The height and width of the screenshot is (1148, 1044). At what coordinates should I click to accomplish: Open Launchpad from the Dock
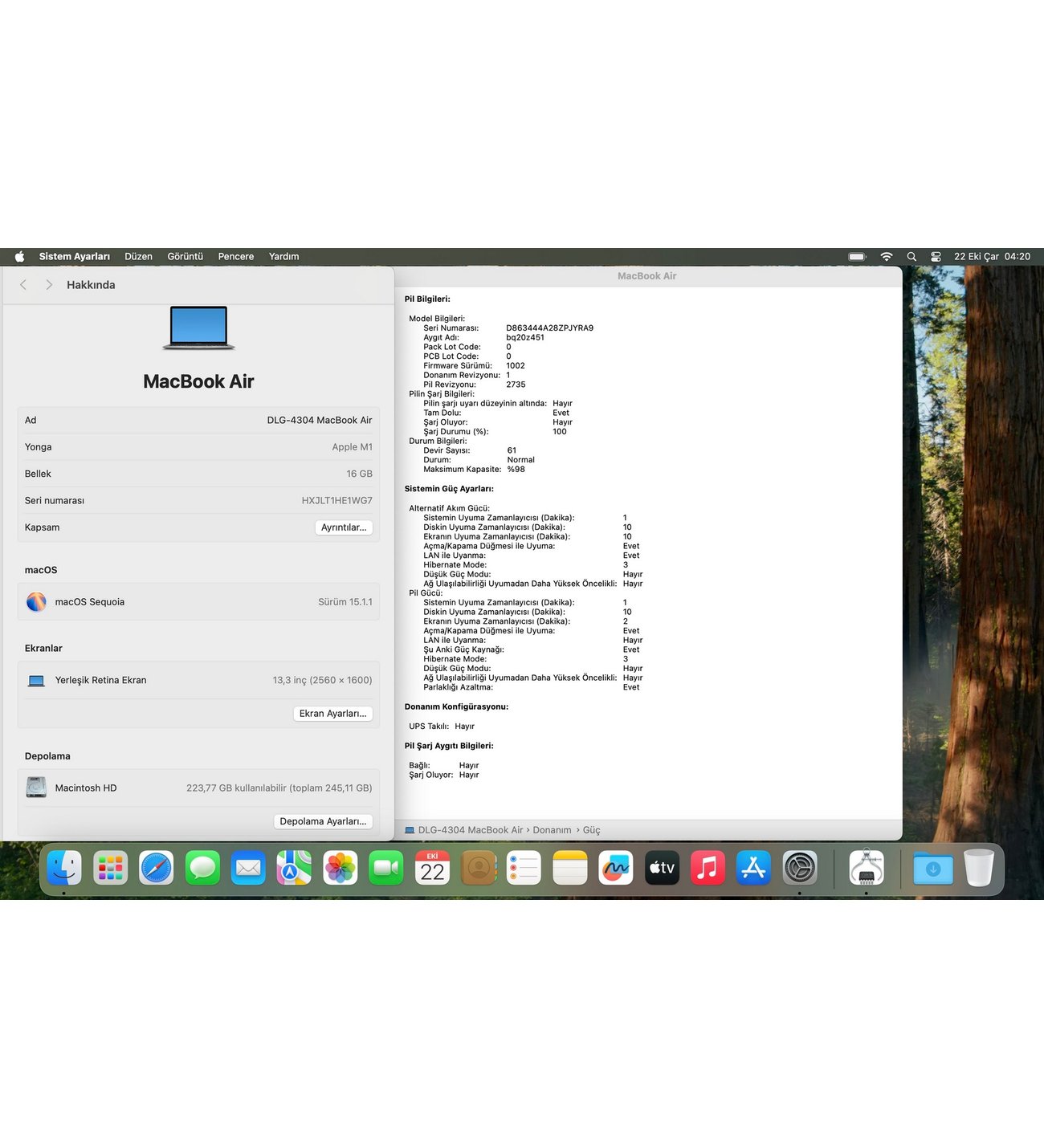[x=110, y=868]
